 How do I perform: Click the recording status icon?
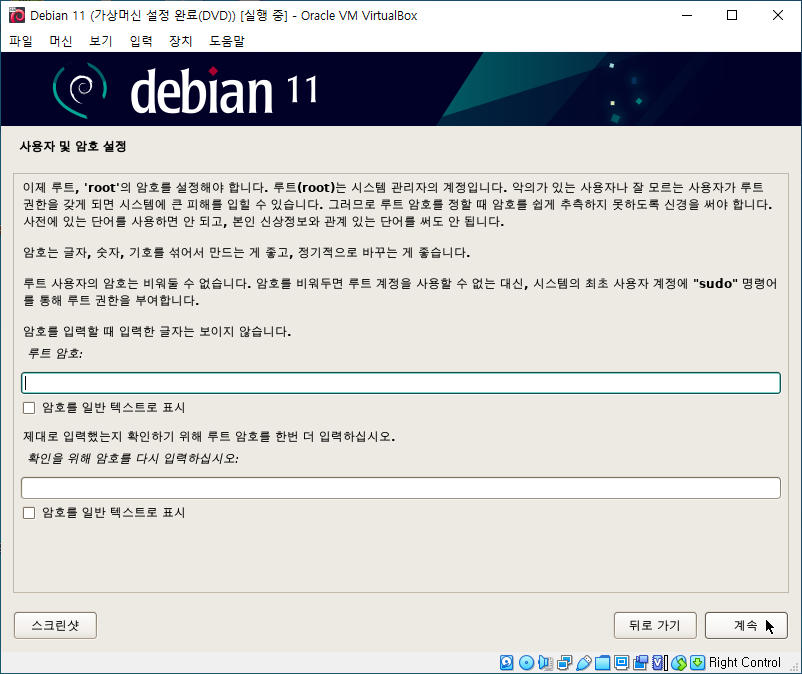tap(640, 663)
